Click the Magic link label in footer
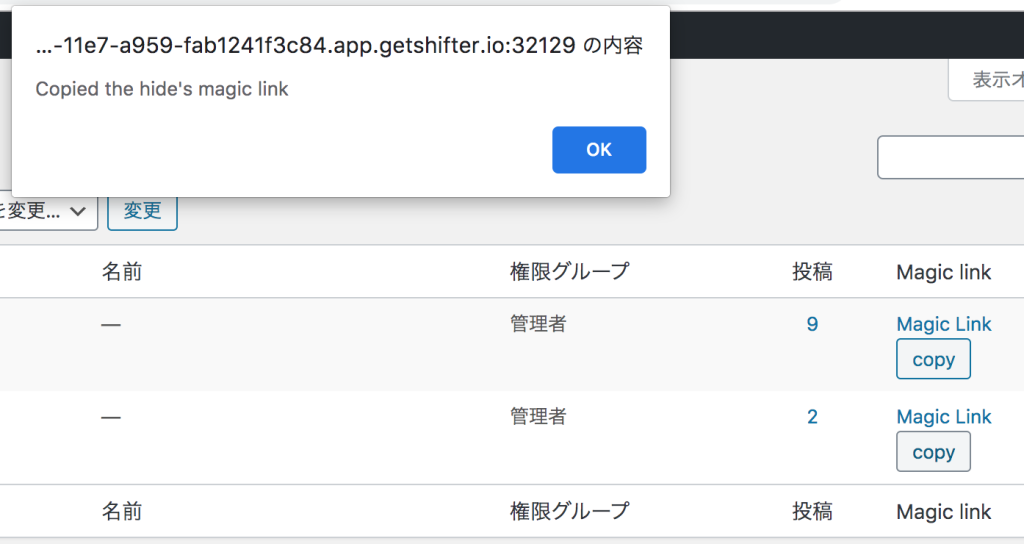Screen dimensions: 1024x544 pos(944,512)
